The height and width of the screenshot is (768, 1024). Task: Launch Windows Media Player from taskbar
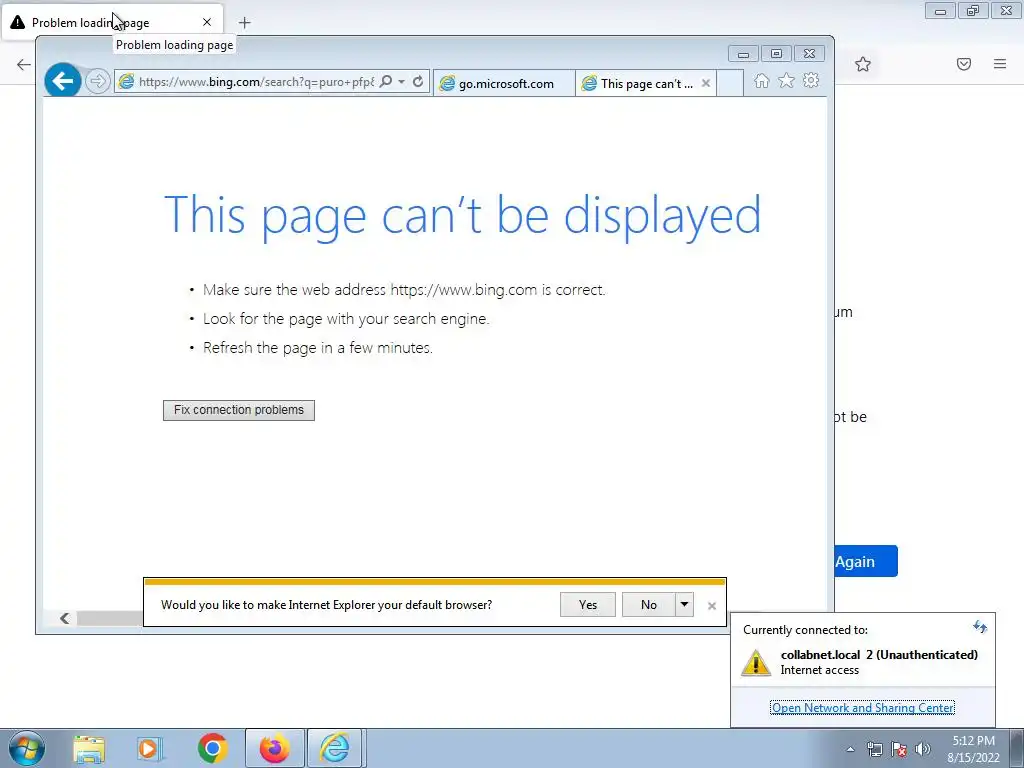coord(150,749)
